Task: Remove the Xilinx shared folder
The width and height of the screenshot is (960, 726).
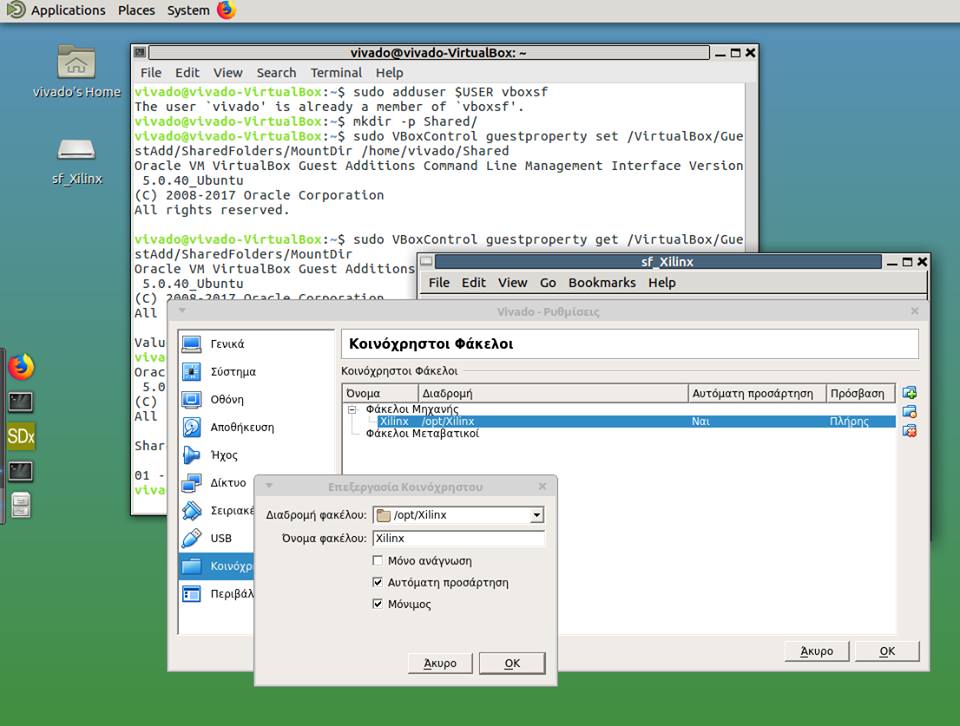Action: click(908, 430)
